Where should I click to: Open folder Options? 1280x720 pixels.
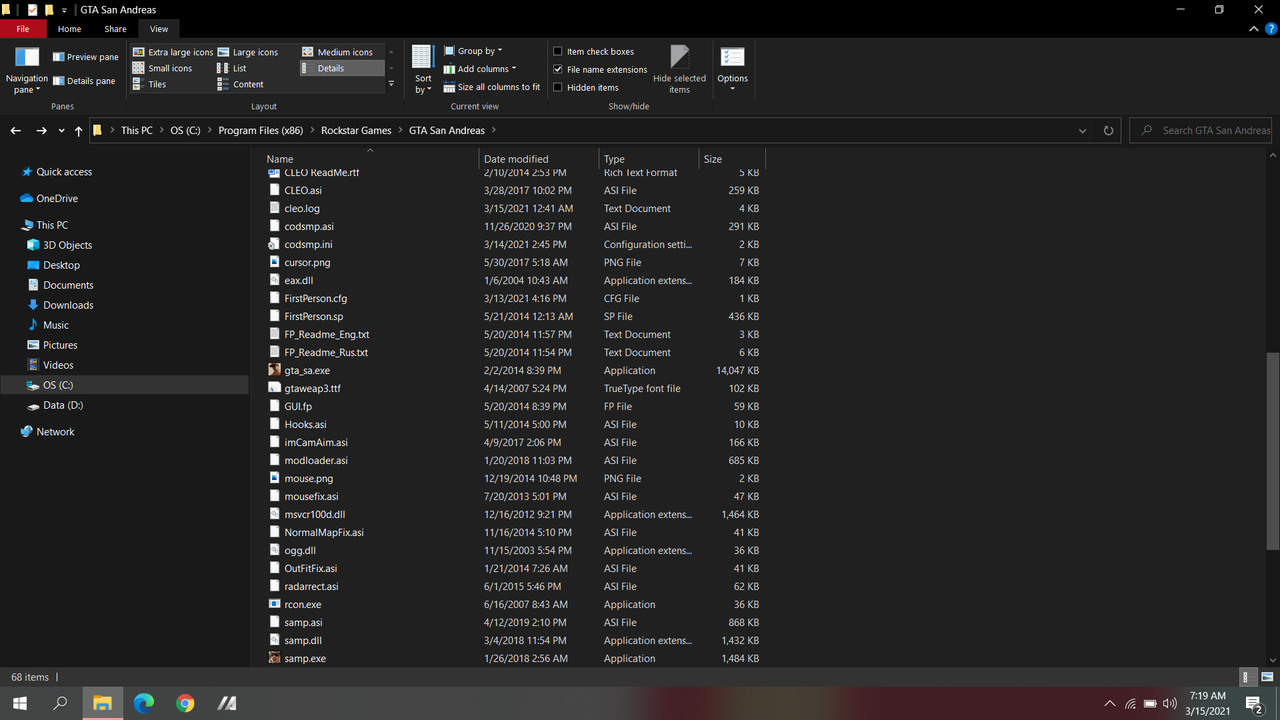pos(732,70)
